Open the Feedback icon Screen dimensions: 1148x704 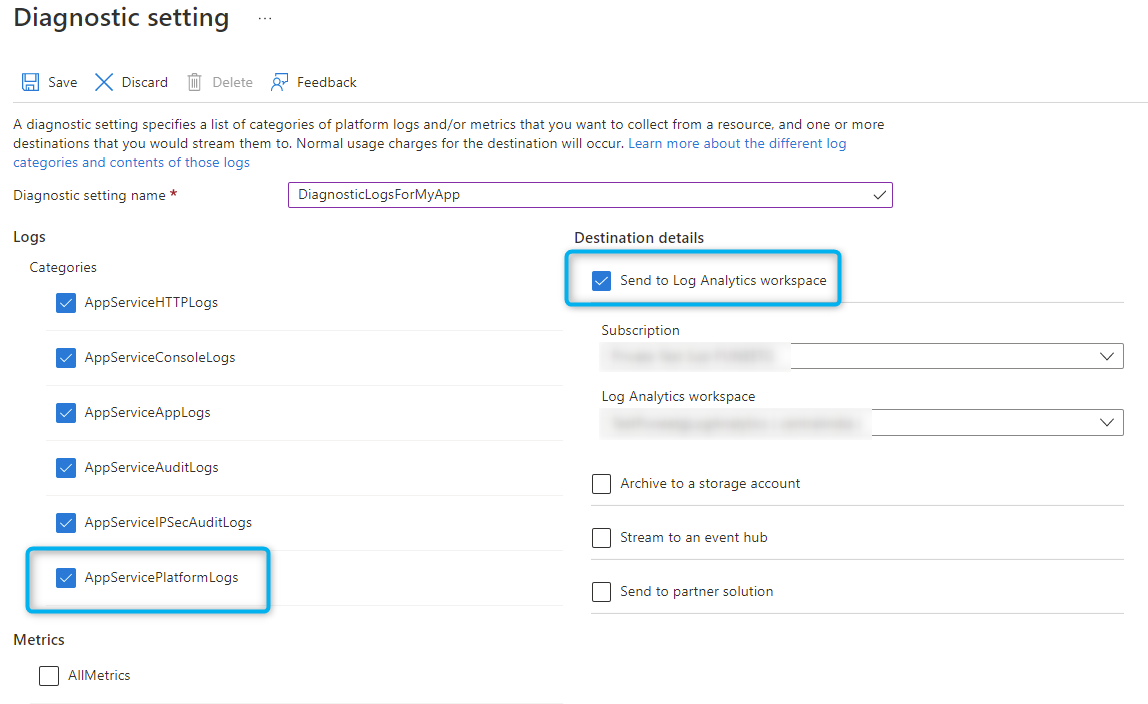click(278, 82)
